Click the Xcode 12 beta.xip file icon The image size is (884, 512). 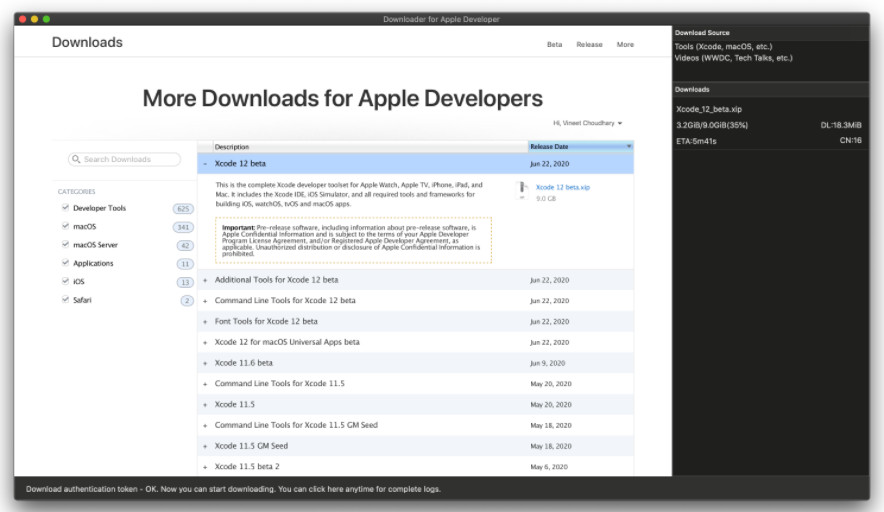(x=522, y=190)
